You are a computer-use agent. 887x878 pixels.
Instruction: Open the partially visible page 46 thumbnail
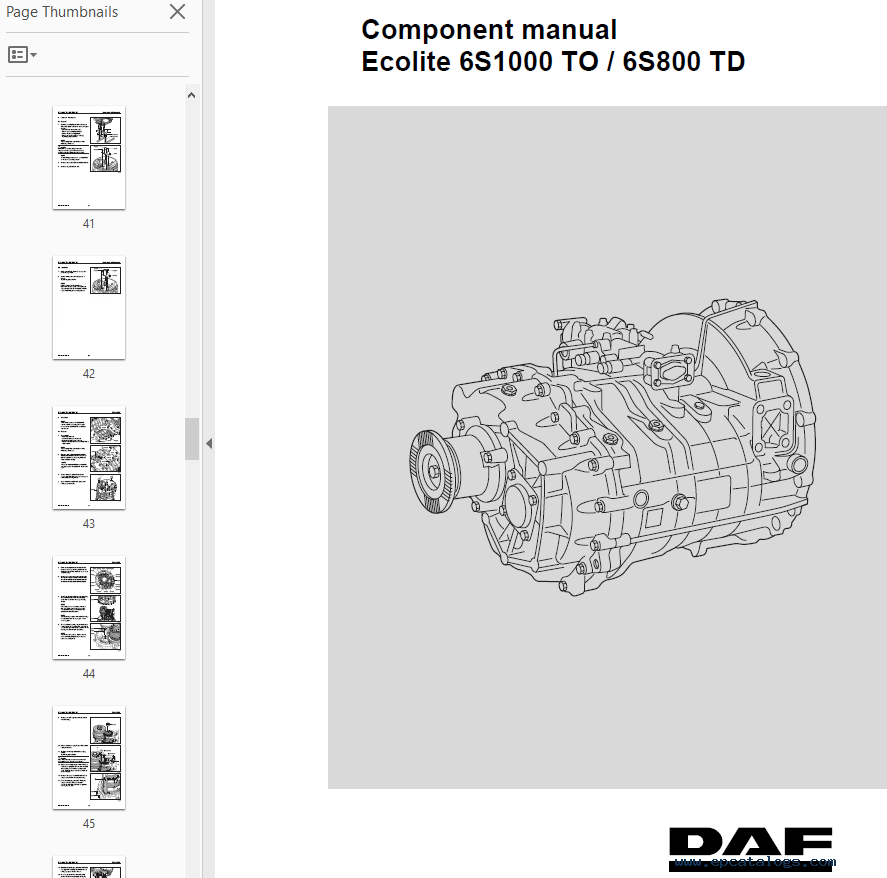tap(89, 867)
